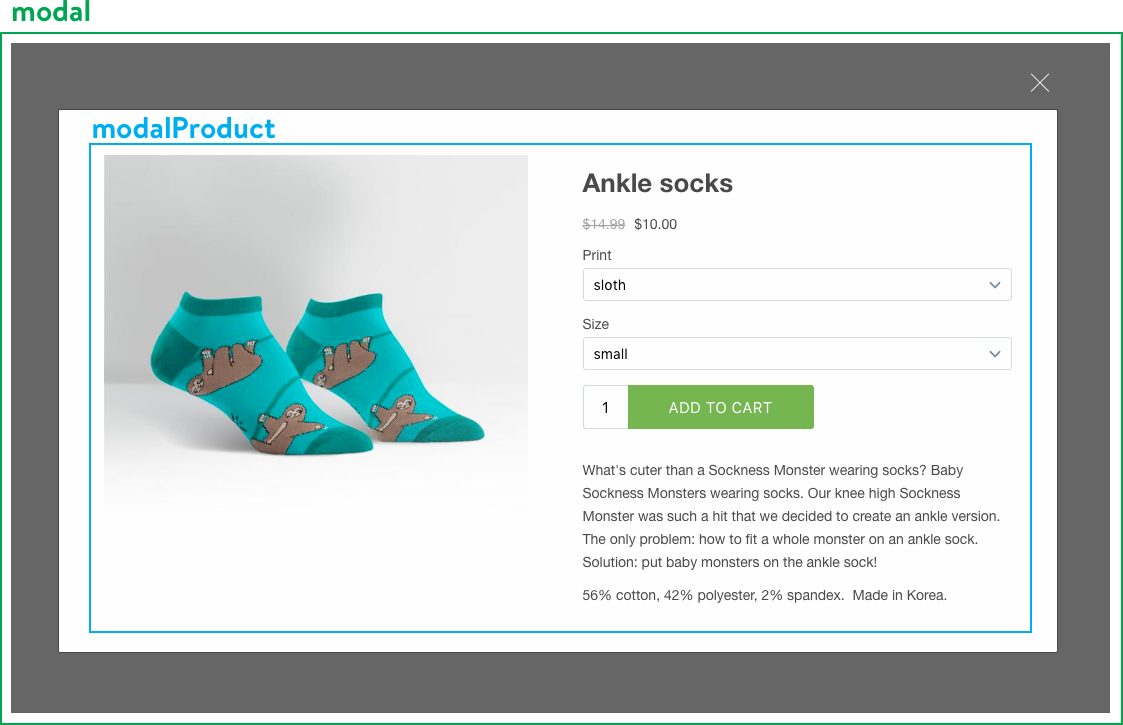Click the $10.00 sale price
Image resolution: width=1123 pixels, height=725 pixels.
click(655, 224)
